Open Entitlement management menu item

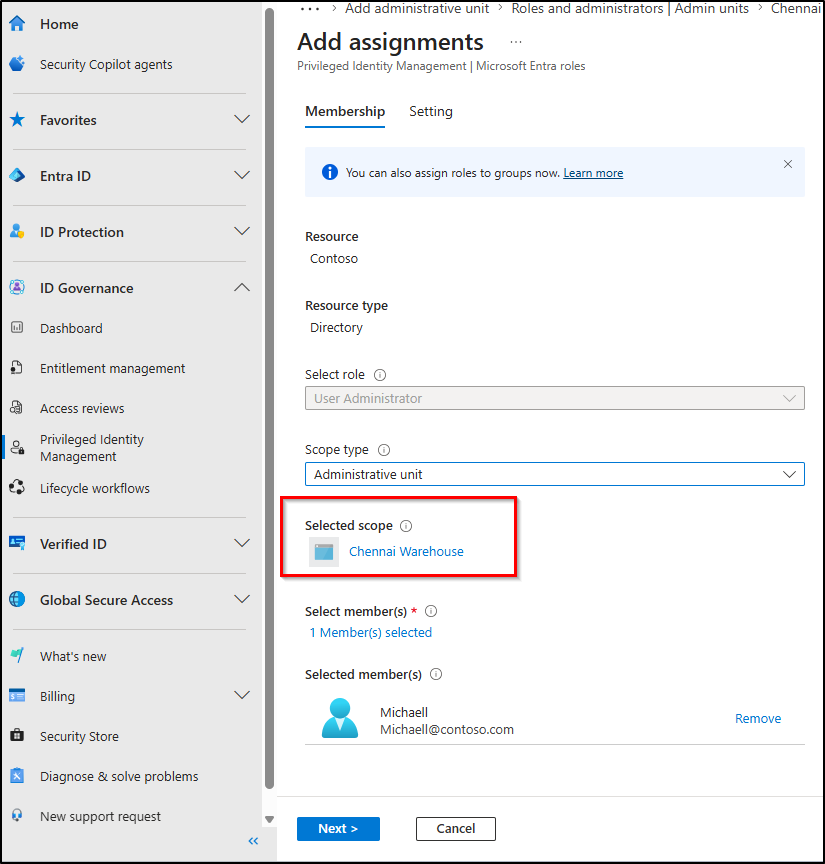click(112, 369)
